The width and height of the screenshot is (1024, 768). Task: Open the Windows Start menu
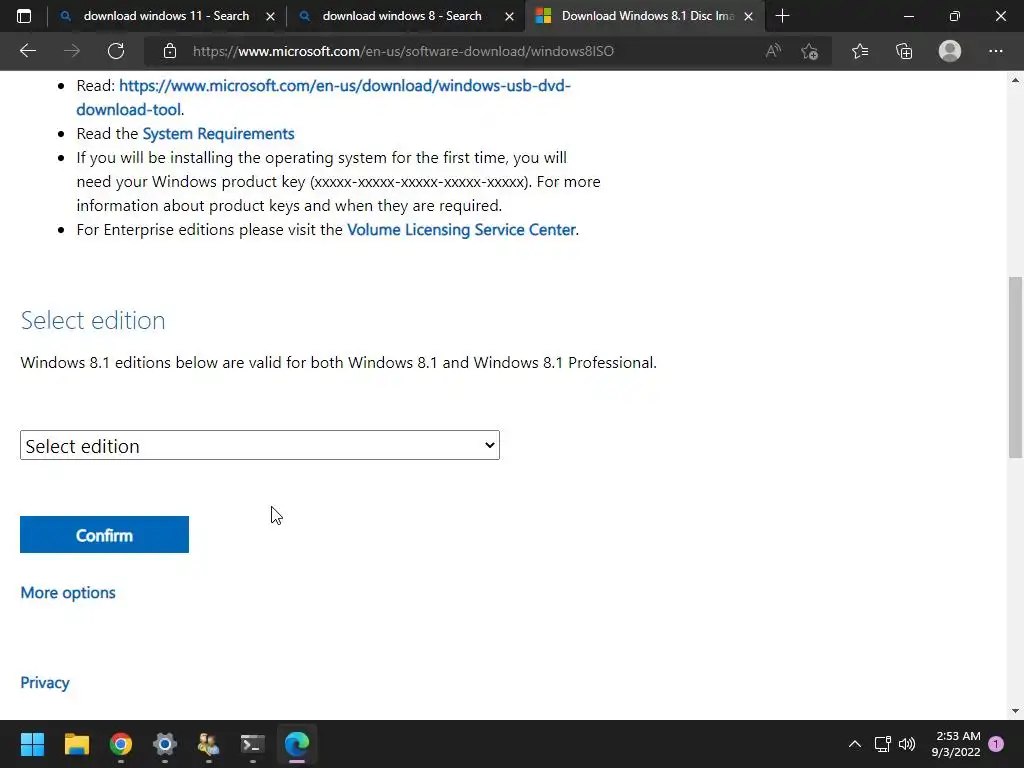[32, 744]
